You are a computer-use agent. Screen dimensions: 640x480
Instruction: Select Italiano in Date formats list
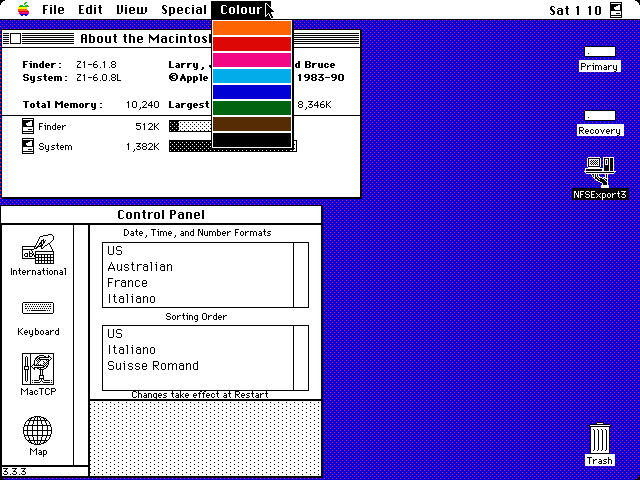[198, 298]
